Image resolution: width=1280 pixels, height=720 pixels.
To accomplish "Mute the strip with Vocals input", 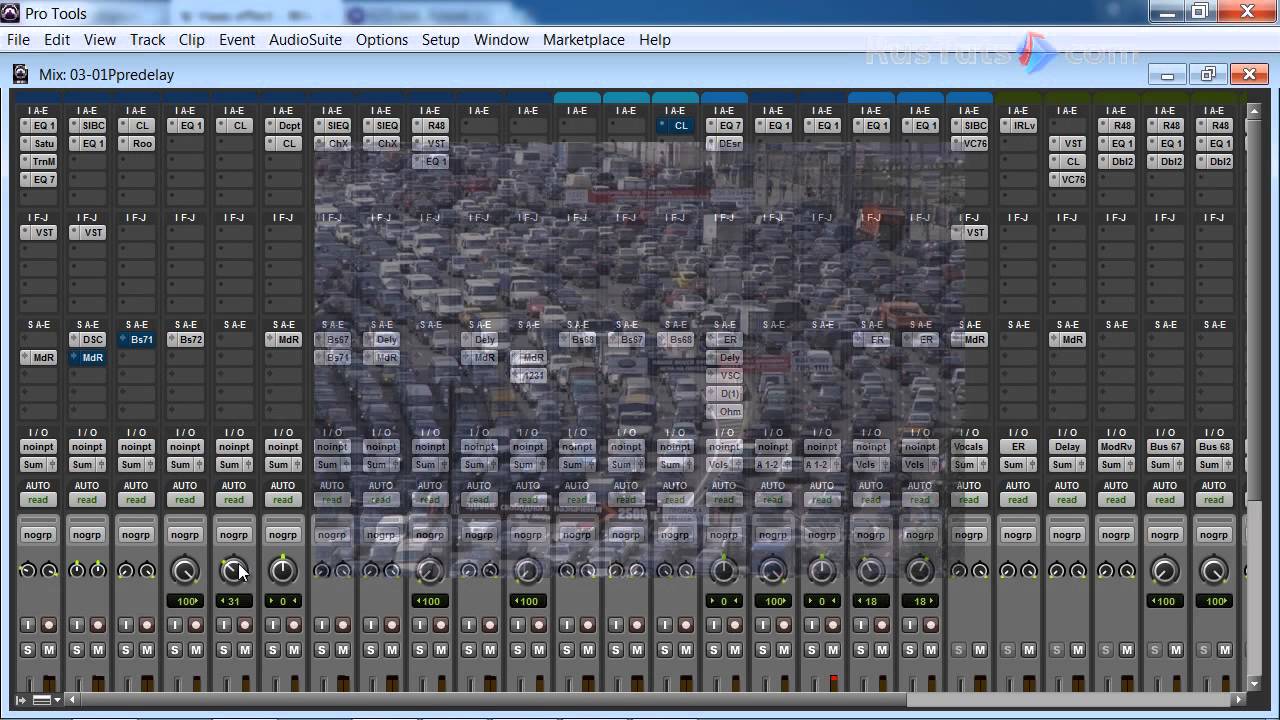I will 979,650.
